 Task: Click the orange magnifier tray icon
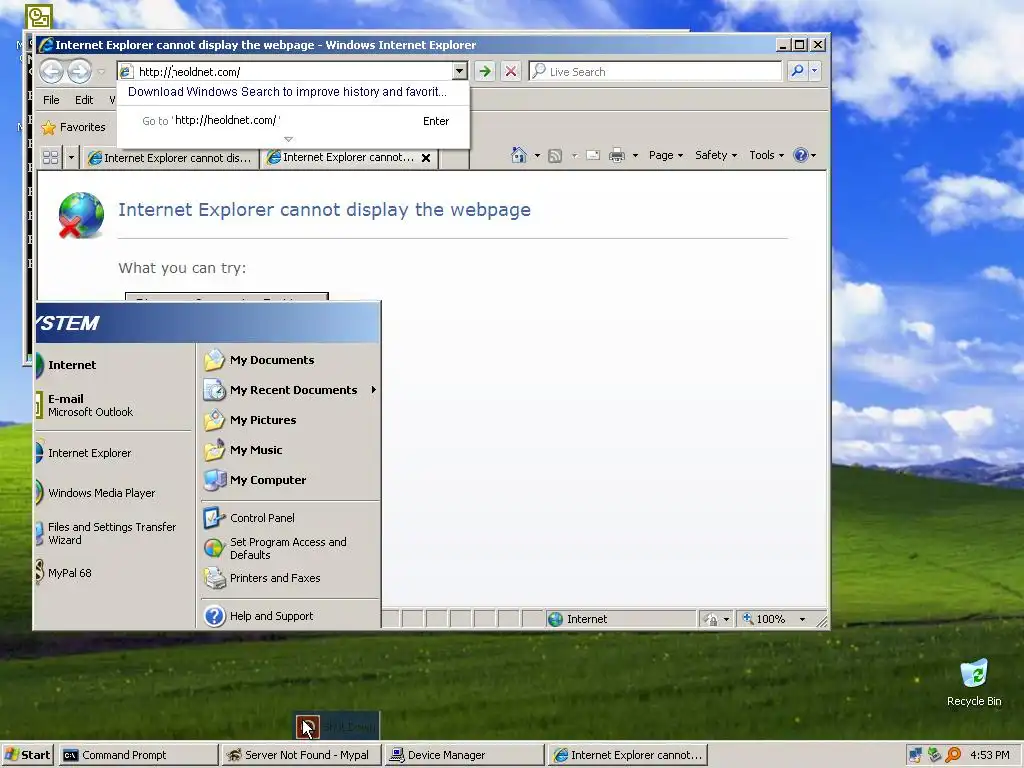click(x=954, y=755)
